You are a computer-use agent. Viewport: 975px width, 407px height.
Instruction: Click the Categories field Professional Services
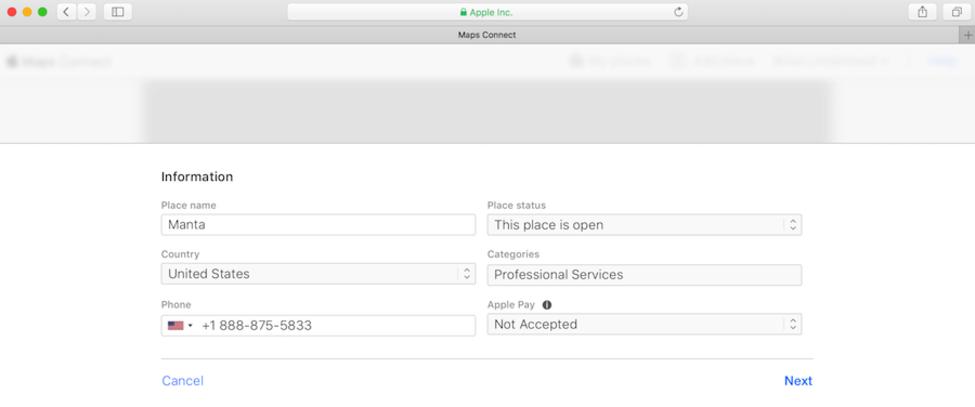[x=644, y=275]
